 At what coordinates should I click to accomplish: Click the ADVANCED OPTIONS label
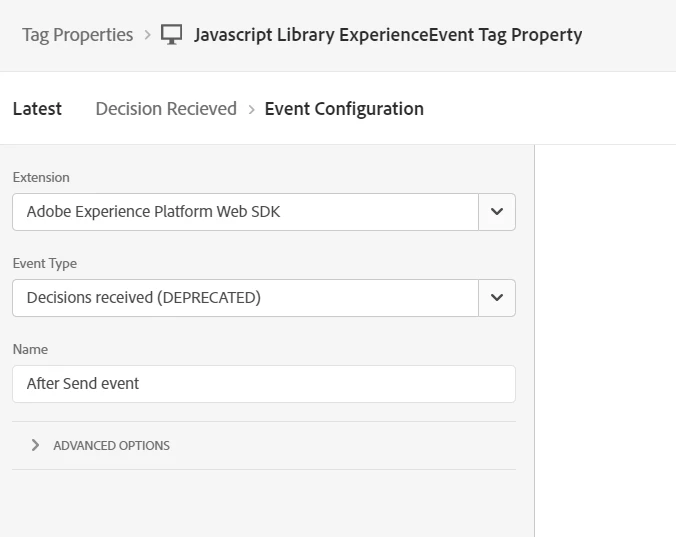pyautogui.click(x=111, y=446)
